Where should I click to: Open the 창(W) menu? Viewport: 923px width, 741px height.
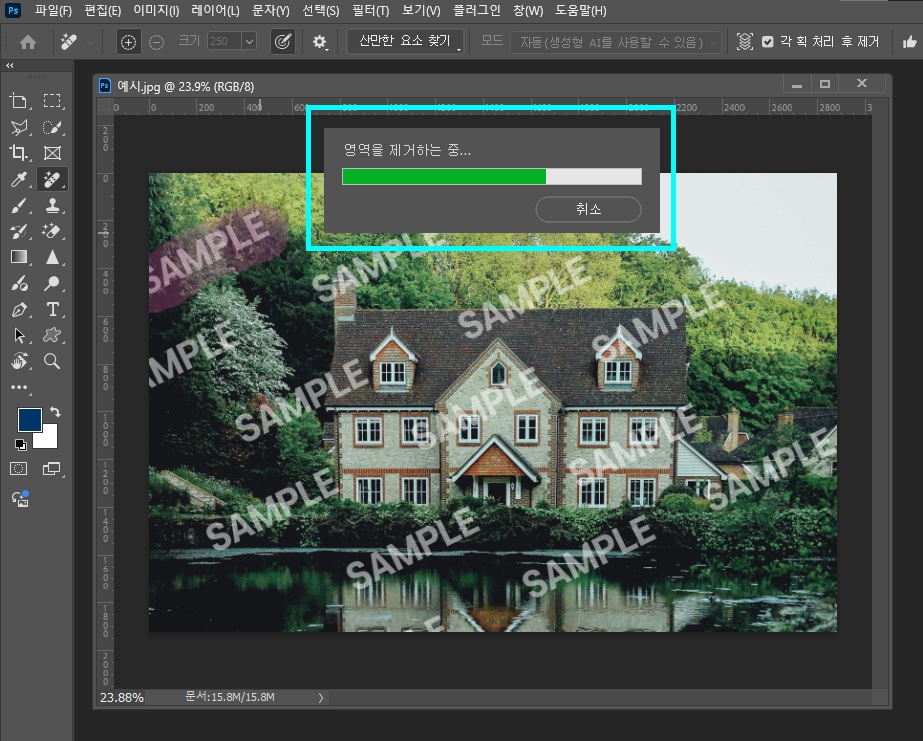click(x=528, y=11)
